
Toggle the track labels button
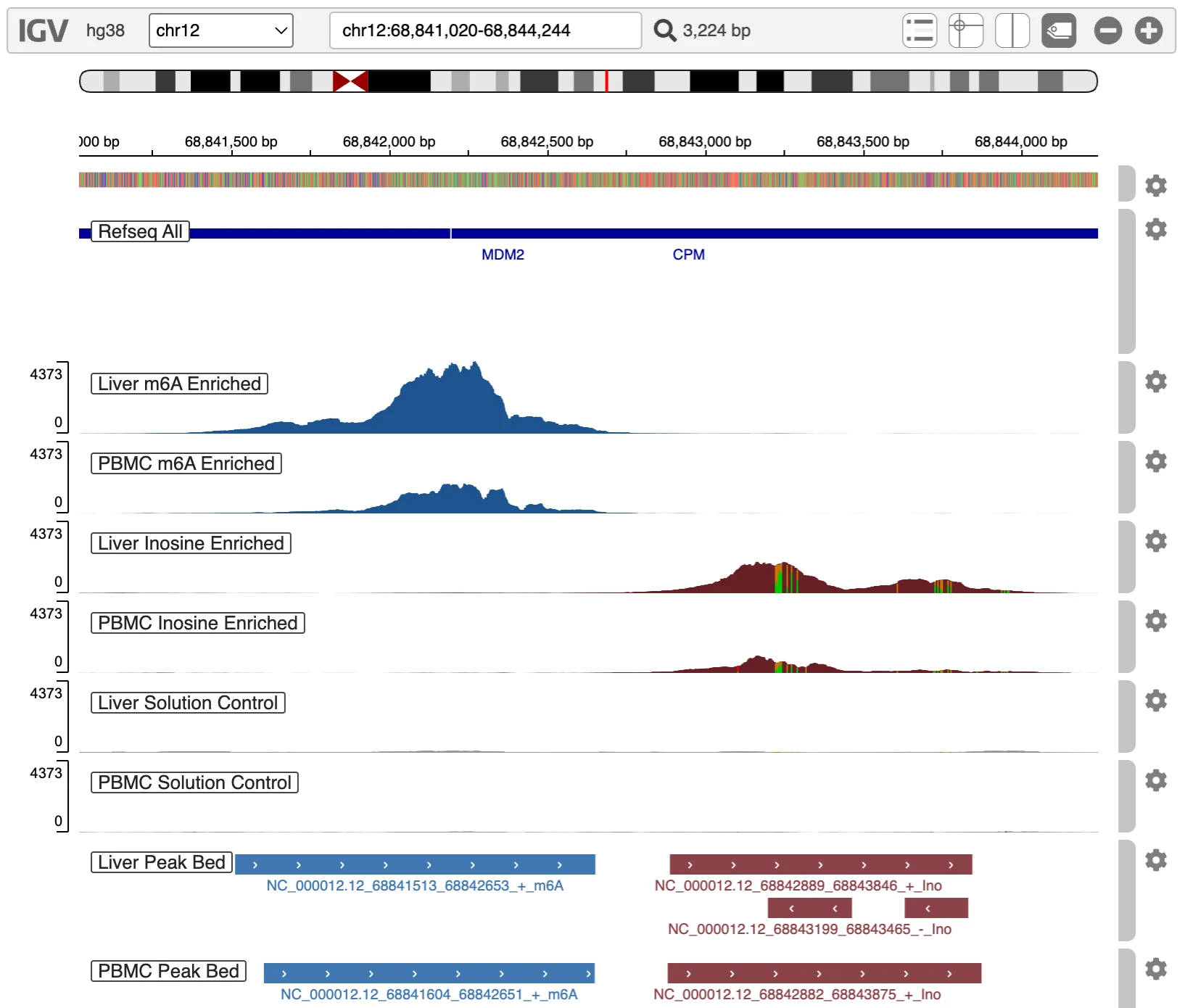tap(1058, 31)
